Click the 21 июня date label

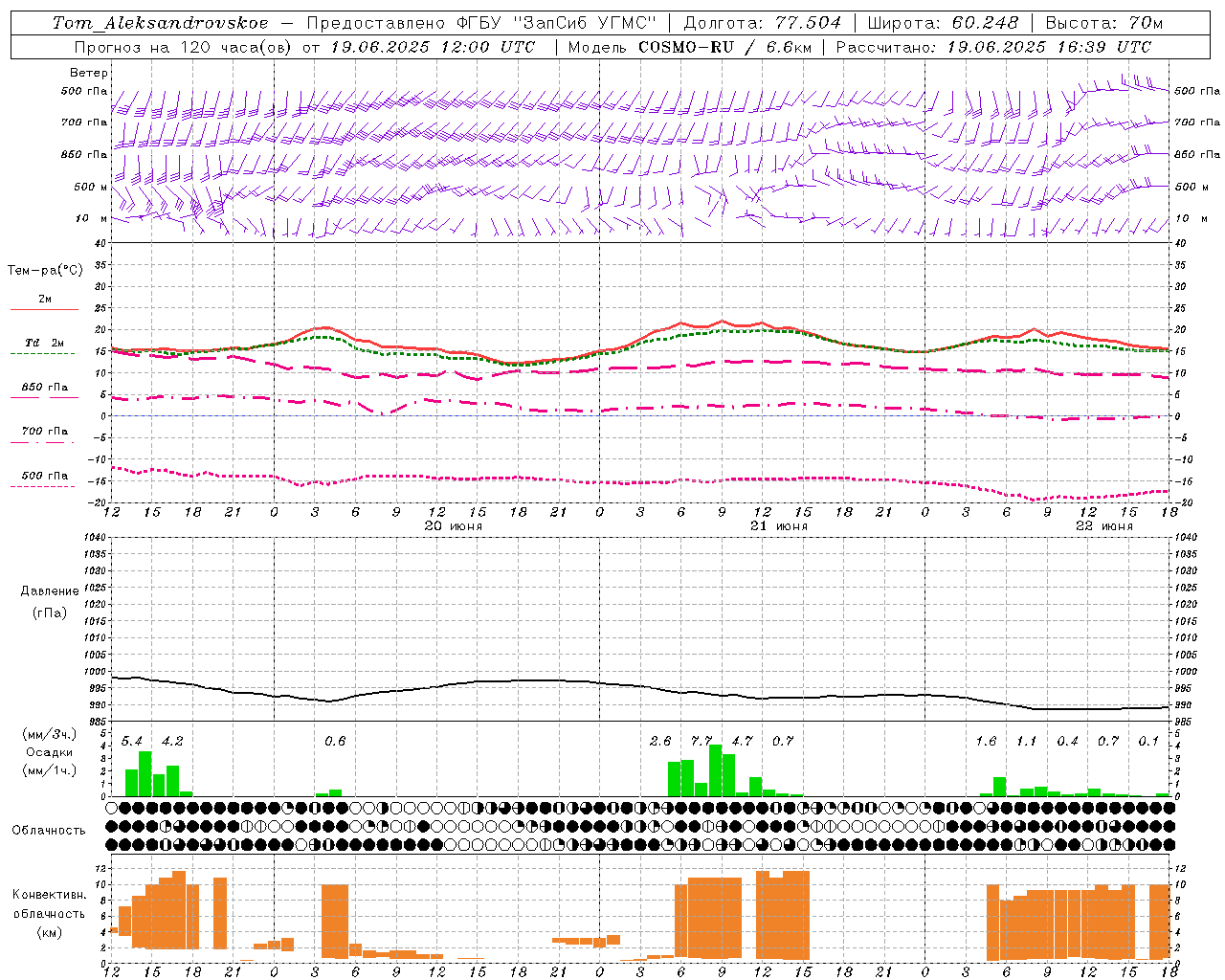[x=779, y=526]
